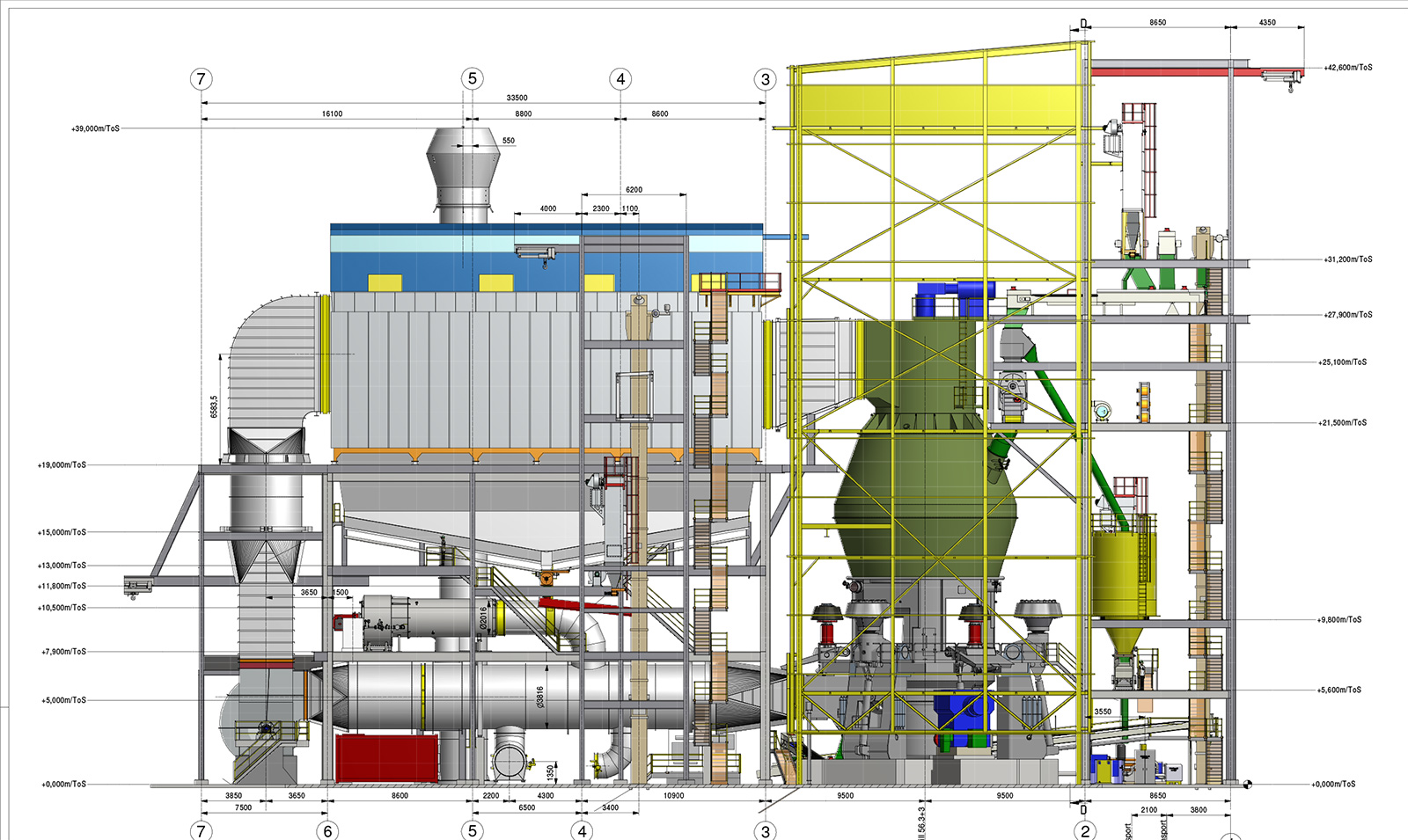Select the +42,600m/ToS elevation label
Screen dimensions: 1408x840
click(x=1347, y=68)
